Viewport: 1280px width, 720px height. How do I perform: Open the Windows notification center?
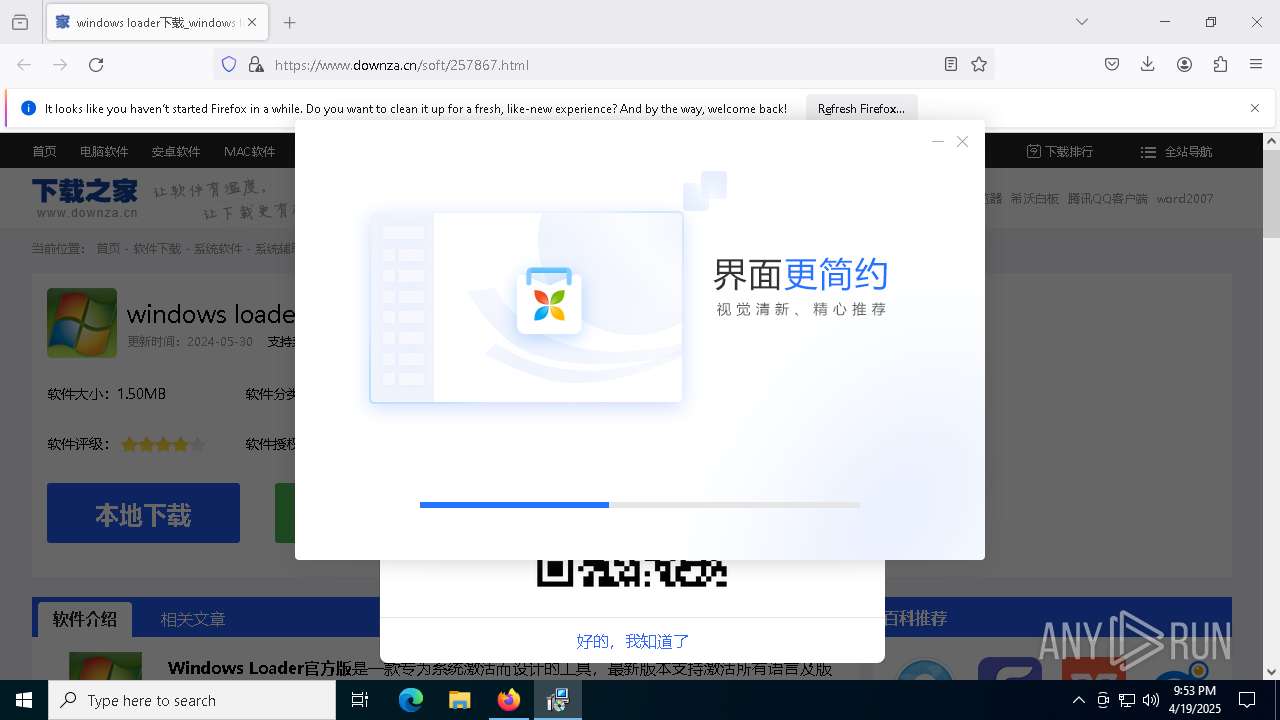coord(1247,700)
